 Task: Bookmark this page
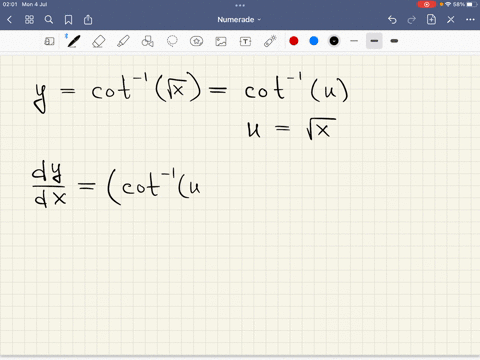pos(68,20)
